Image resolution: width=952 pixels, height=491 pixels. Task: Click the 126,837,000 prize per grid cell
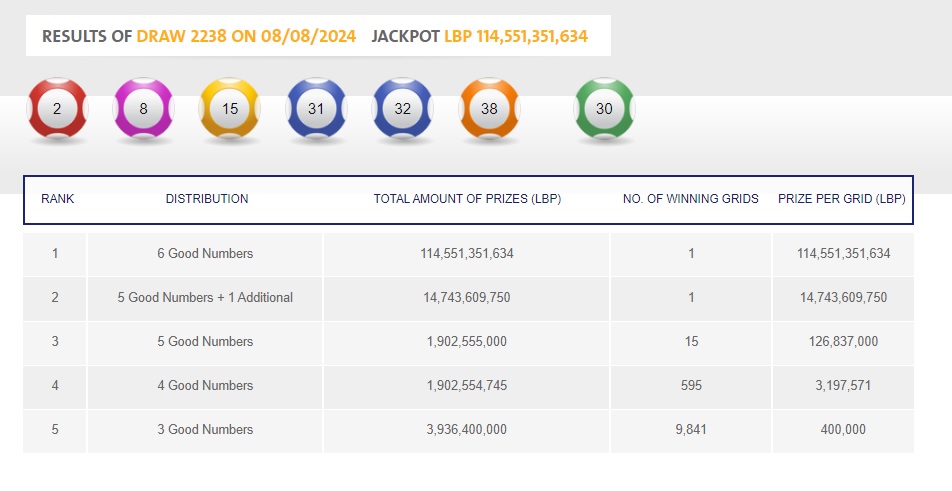(842, 342)
